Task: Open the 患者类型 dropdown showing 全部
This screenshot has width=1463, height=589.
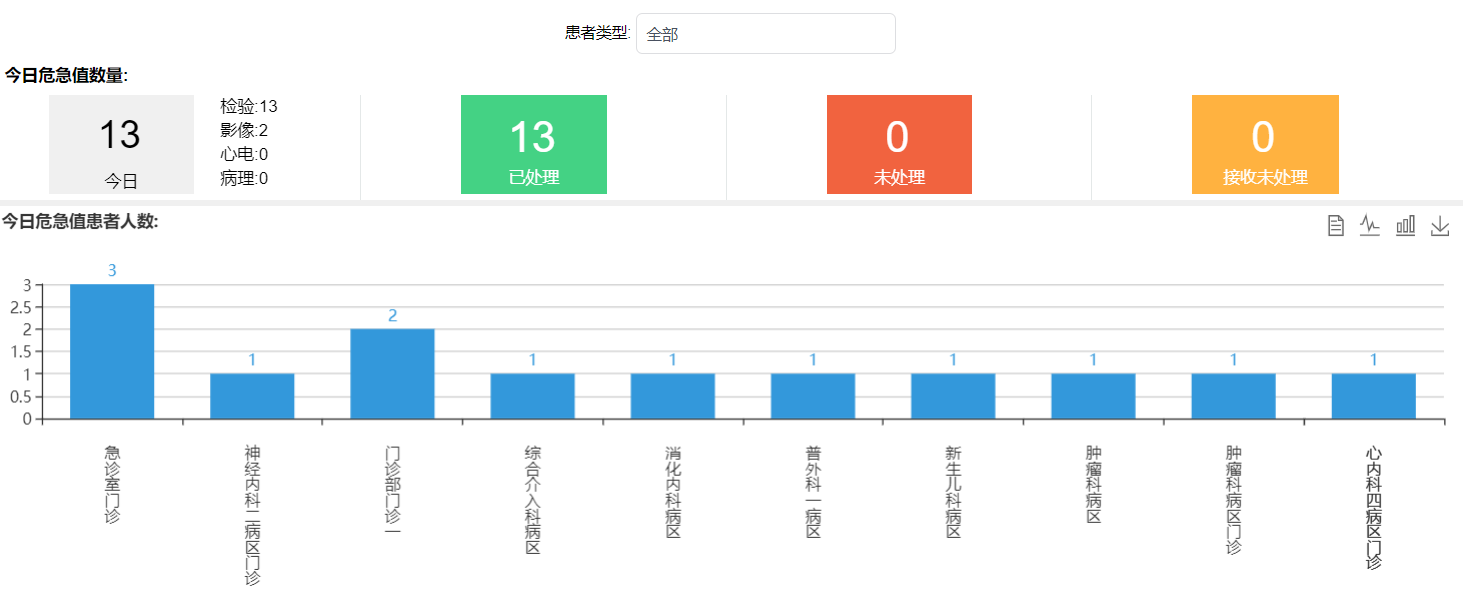Action: tap(766, 34)
